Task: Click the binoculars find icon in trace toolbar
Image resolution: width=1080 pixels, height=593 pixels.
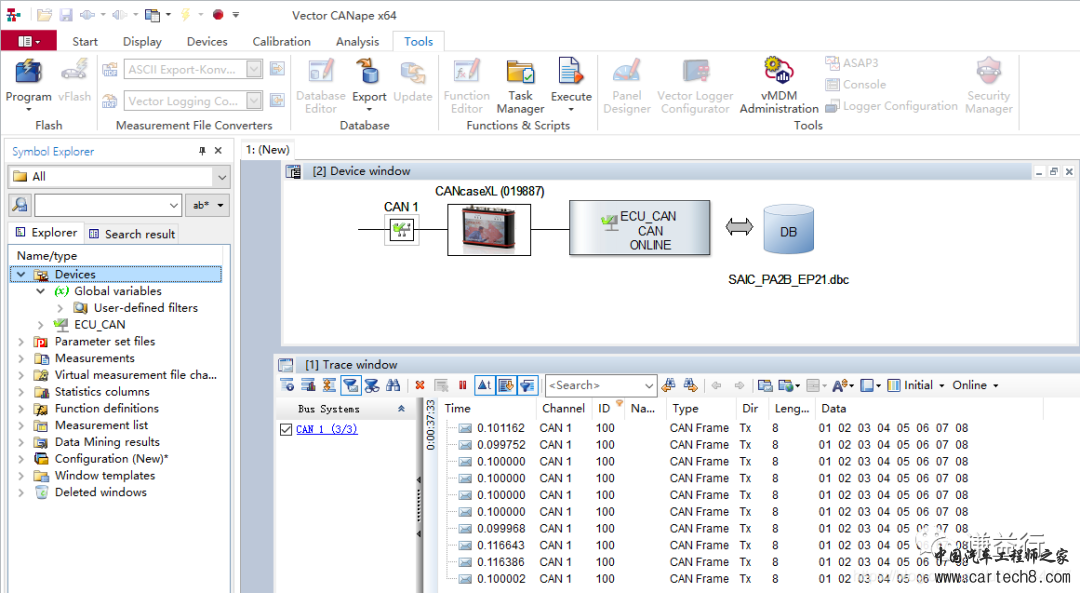Action: 393,385
